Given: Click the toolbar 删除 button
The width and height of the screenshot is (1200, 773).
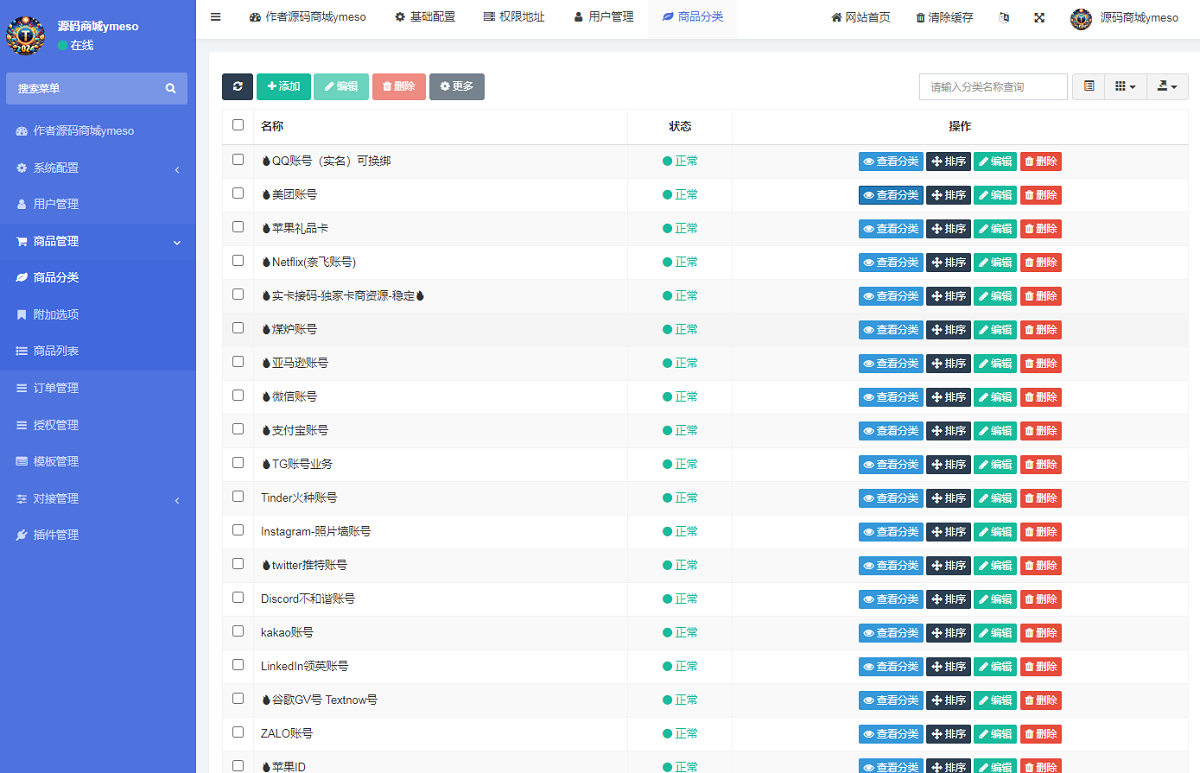Looking at the screenshot, I should coord(399,87).
